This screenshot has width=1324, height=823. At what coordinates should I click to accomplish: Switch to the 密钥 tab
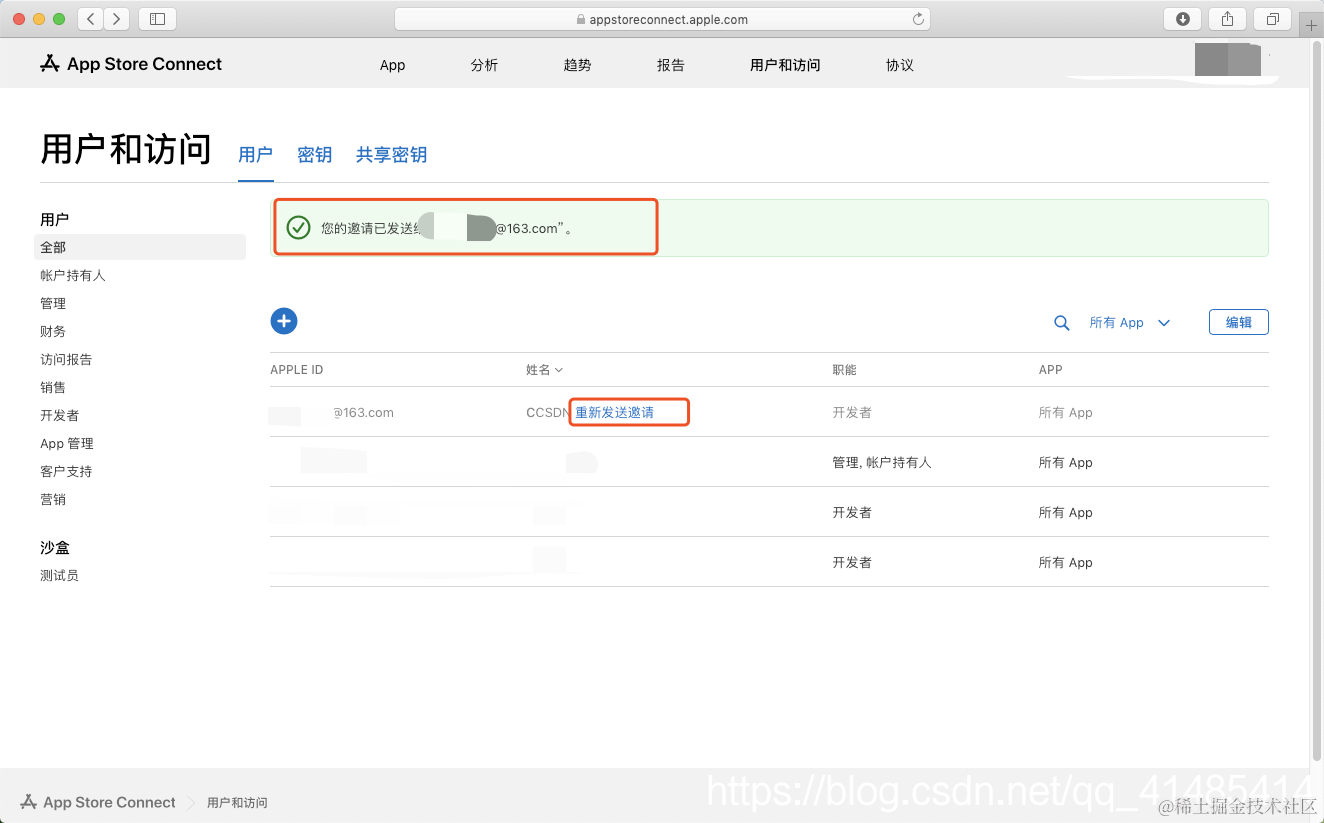[315, 155]
